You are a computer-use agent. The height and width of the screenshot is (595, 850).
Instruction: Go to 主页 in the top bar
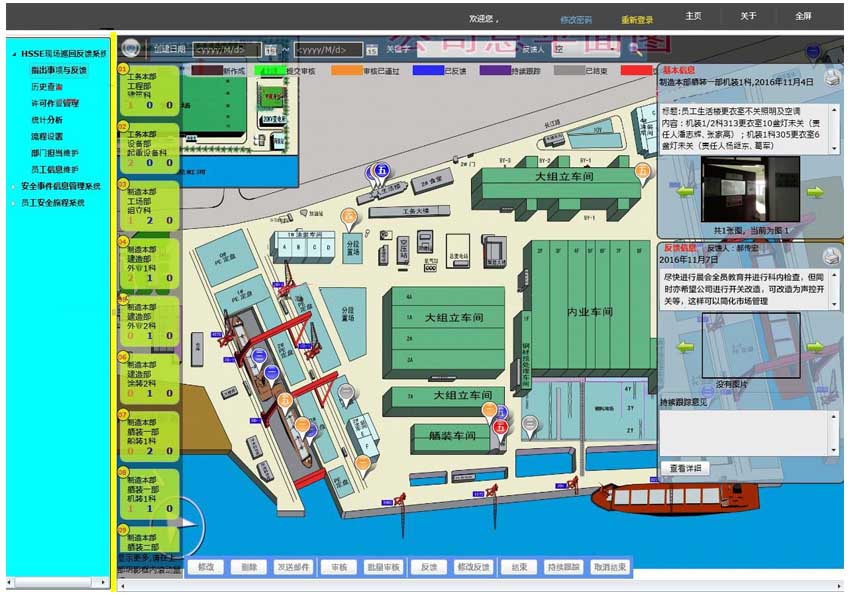pyautogui.click(x=693, y=17)
